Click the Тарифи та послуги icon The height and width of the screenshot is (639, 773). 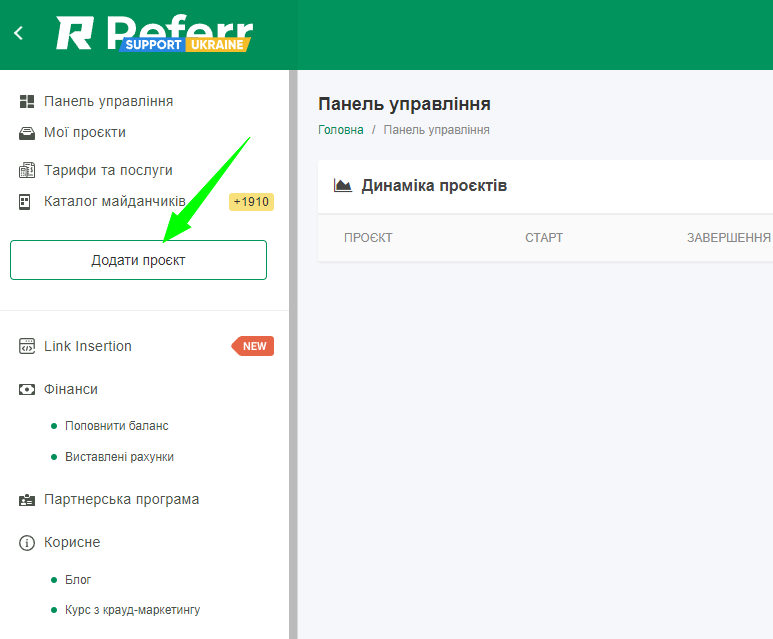click(27, 170)
